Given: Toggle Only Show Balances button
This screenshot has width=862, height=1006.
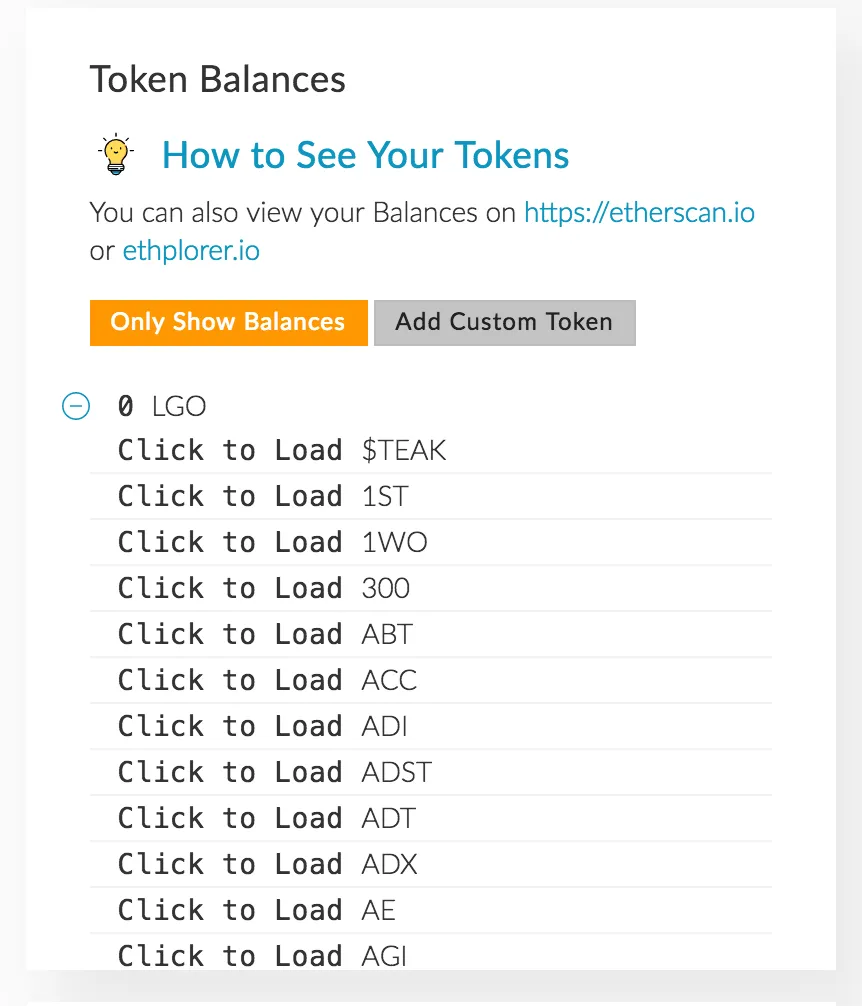Looking at the screenshot, I should point(228,323).
